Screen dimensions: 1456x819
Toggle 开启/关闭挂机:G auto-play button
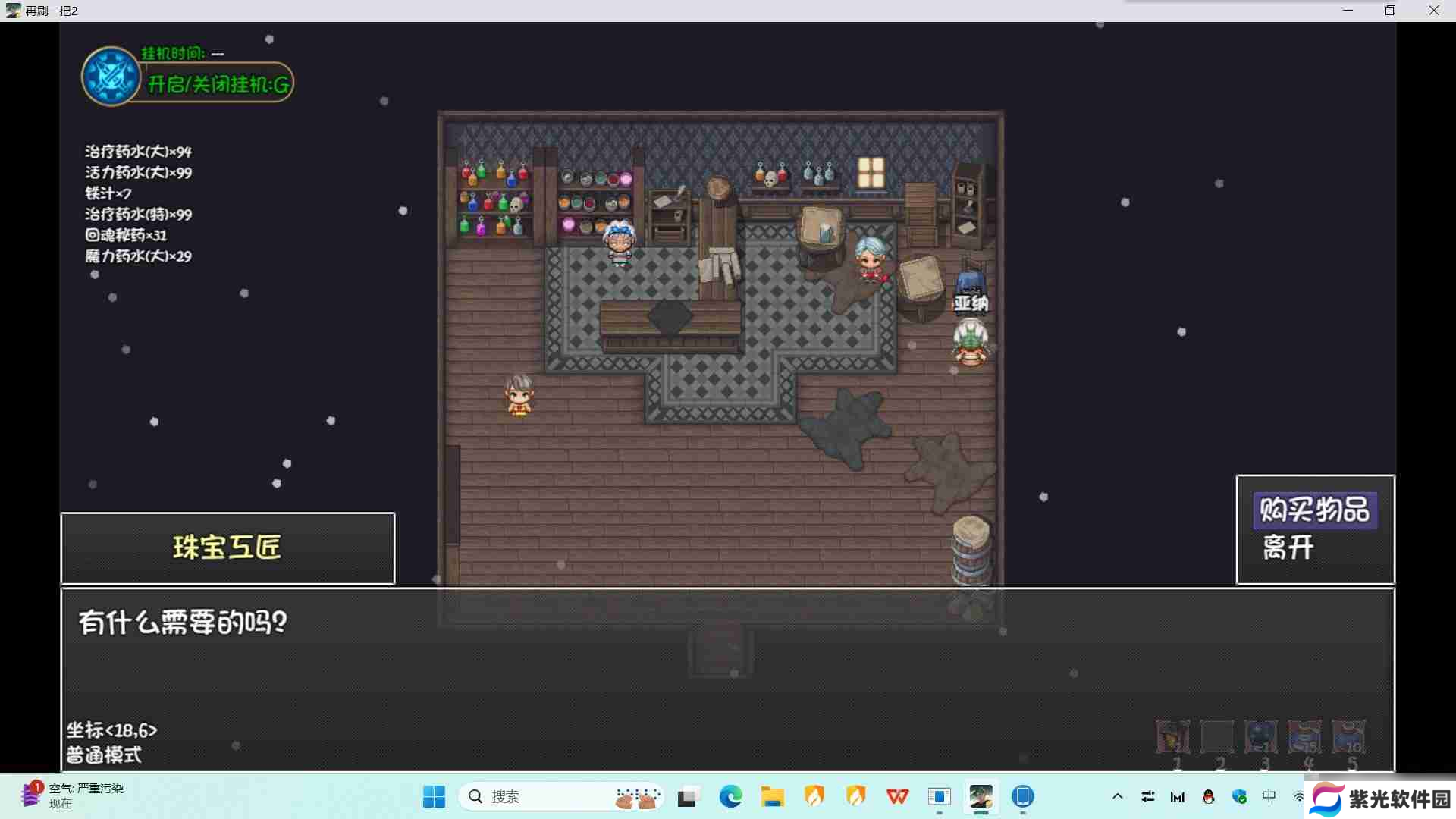click(218, 83)
